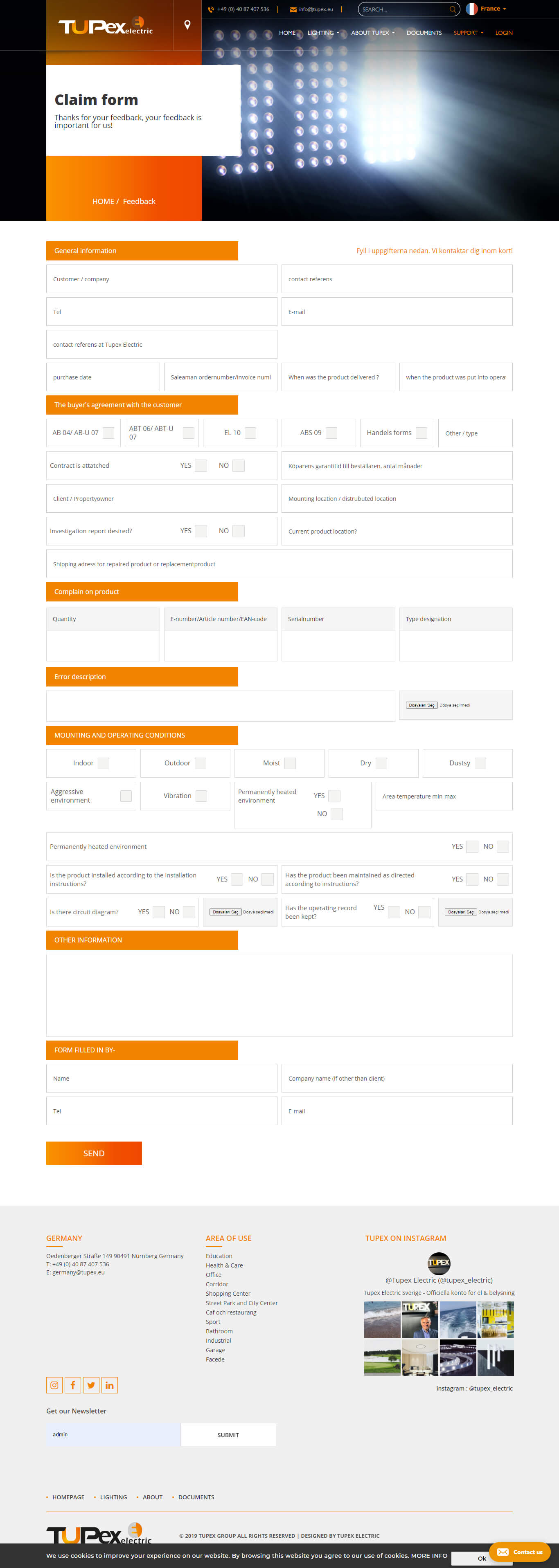Expand the ABOUT TUPEX menu dropdown

372,33
